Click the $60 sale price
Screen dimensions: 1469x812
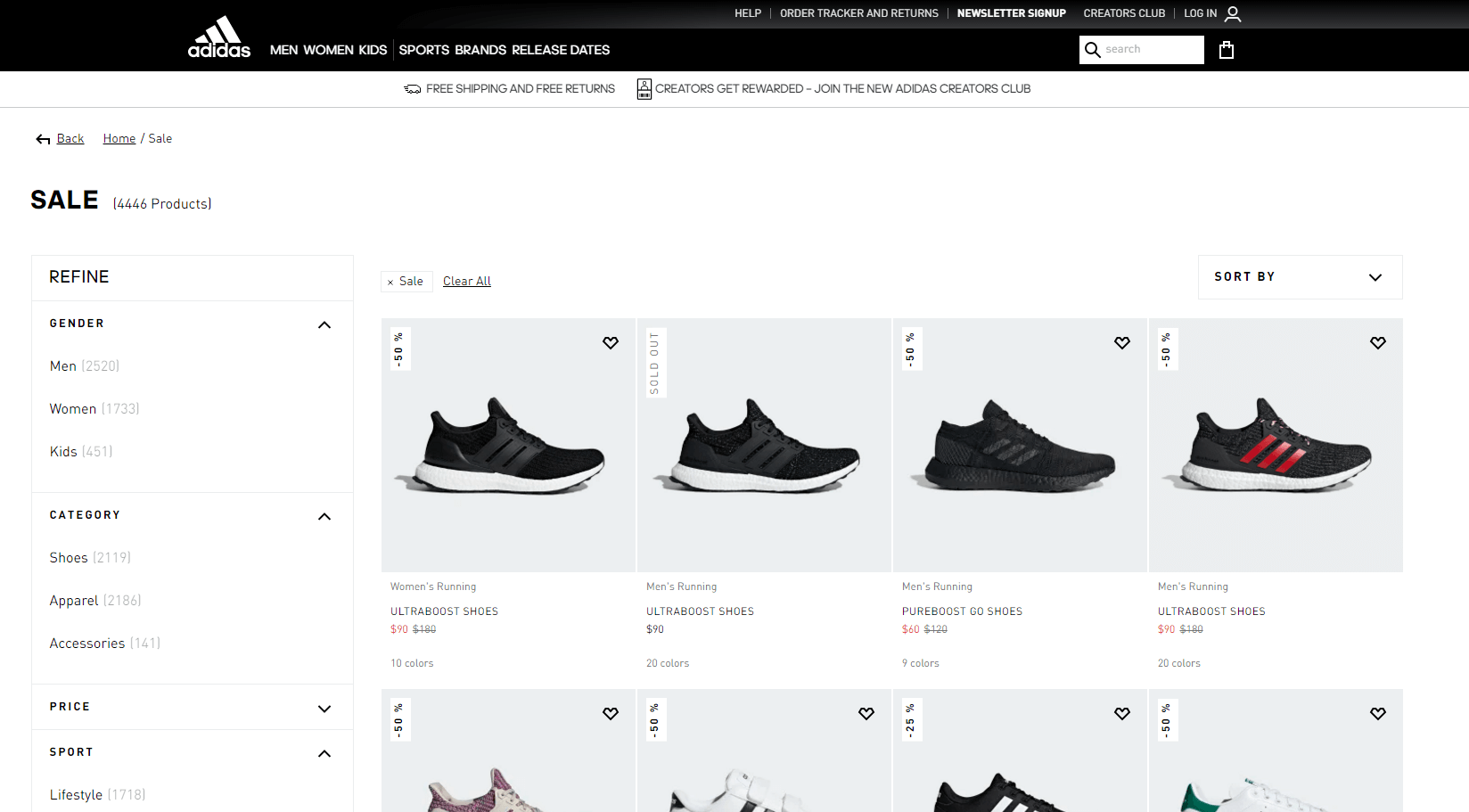tap(910, 629)
